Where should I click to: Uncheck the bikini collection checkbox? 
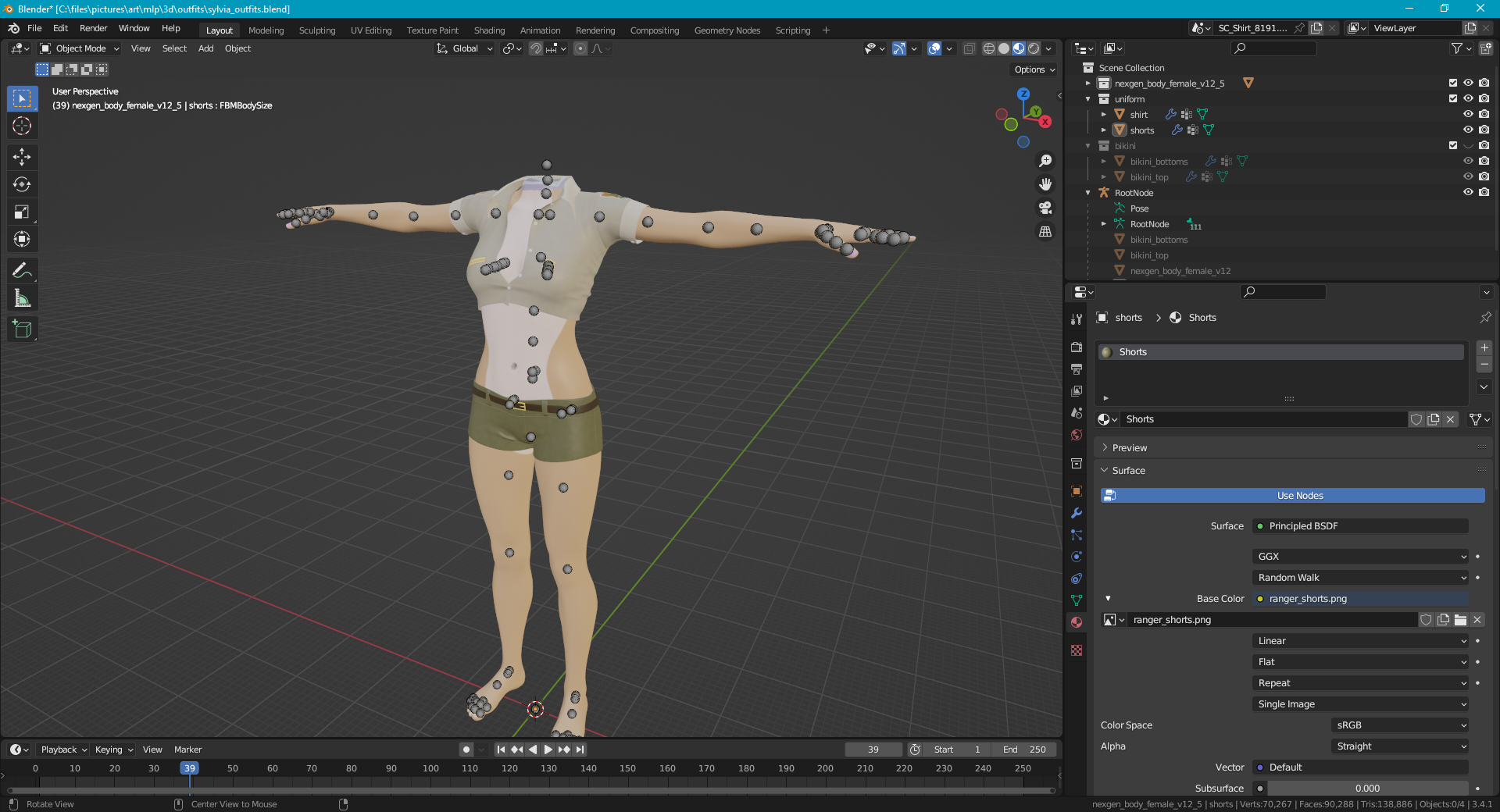click(1453, 145)
